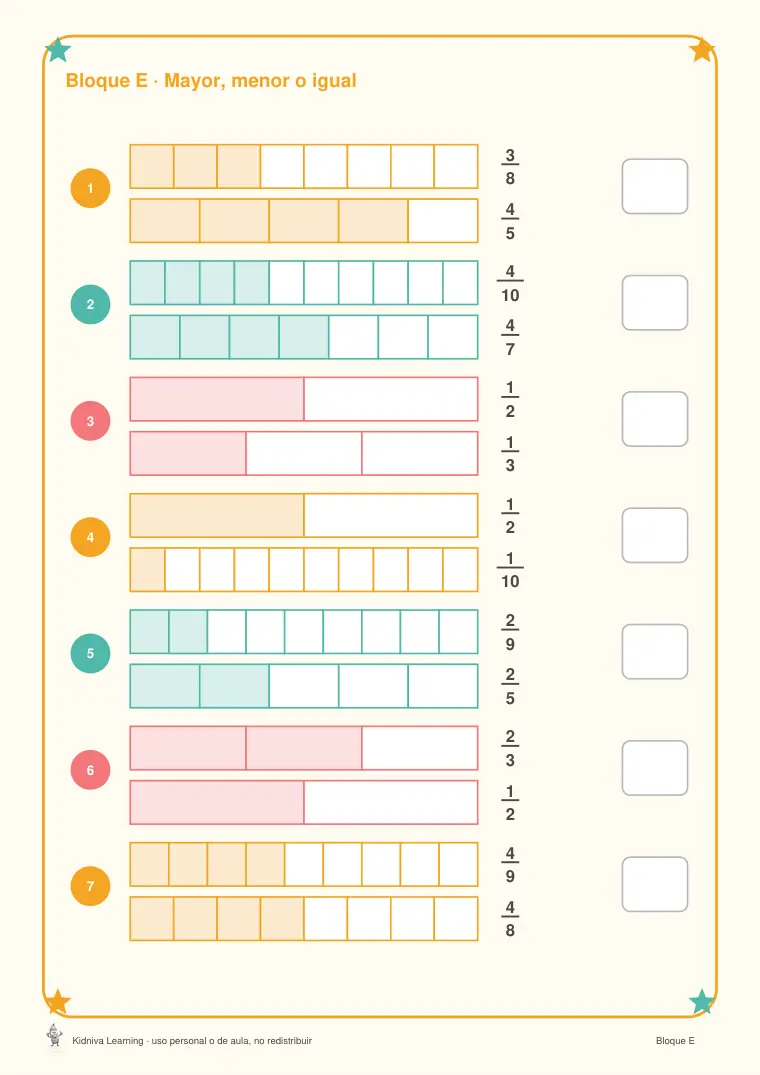Click the single shaded cell of the 1/10 bar
Screen dimensions: 760x1075
coord(147,570)
